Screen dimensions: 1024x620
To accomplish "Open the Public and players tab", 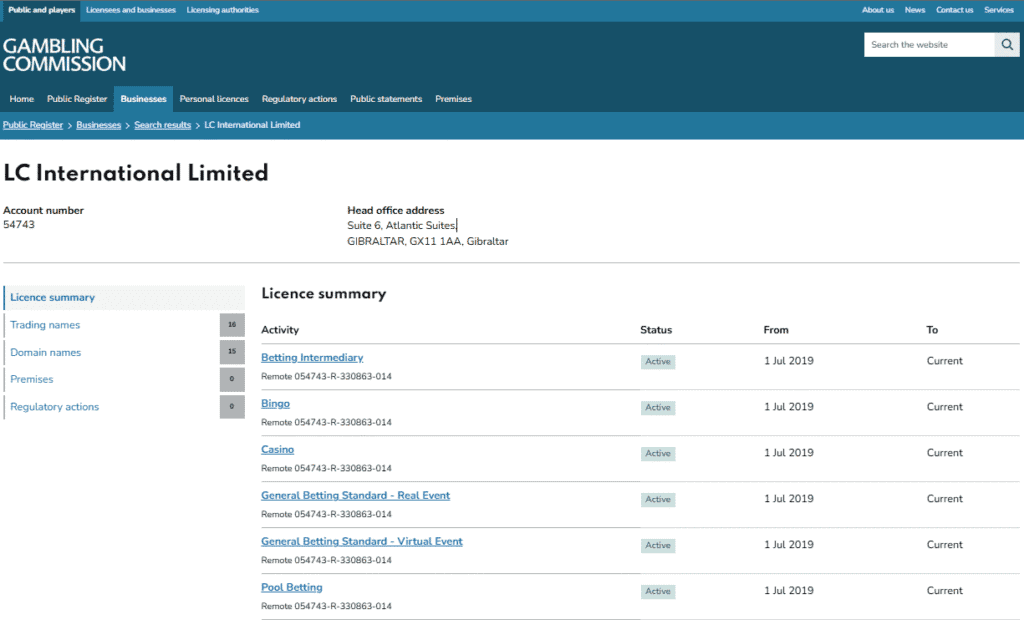I will point(41,10).
